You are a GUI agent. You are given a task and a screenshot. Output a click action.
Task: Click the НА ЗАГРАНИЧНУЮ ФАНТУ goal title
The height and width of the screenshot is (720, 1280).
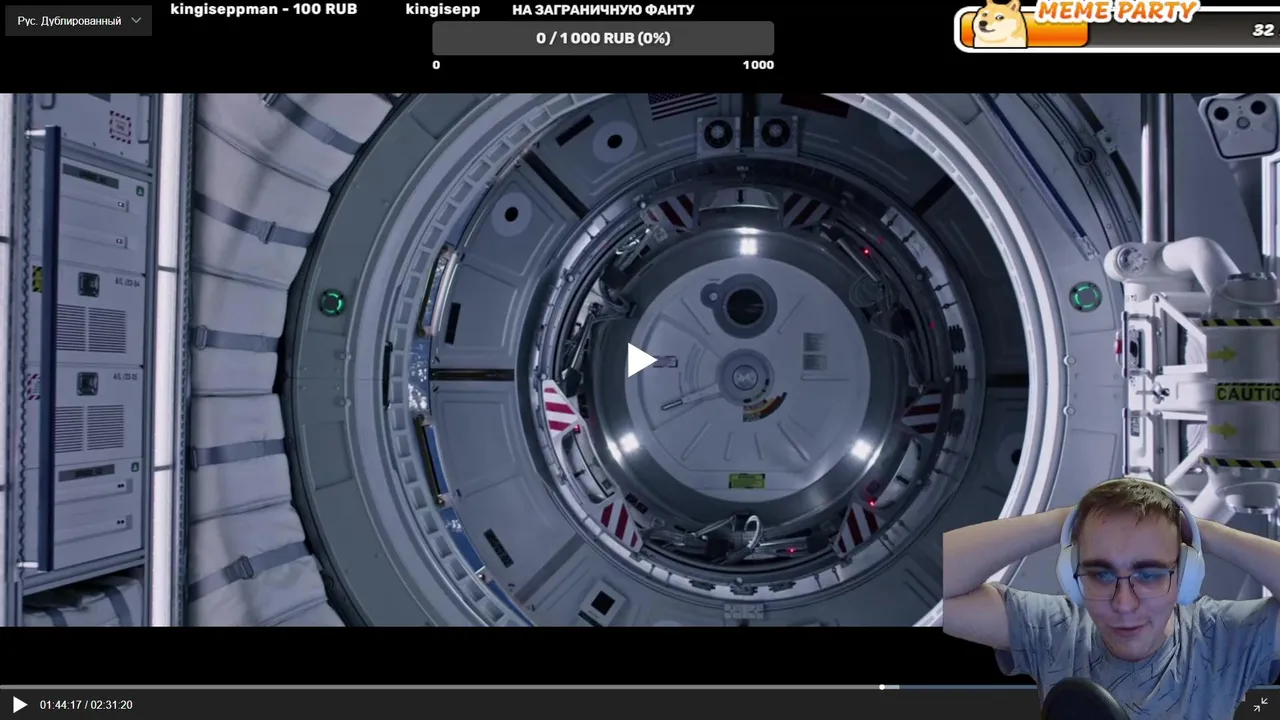pos(603,10)
